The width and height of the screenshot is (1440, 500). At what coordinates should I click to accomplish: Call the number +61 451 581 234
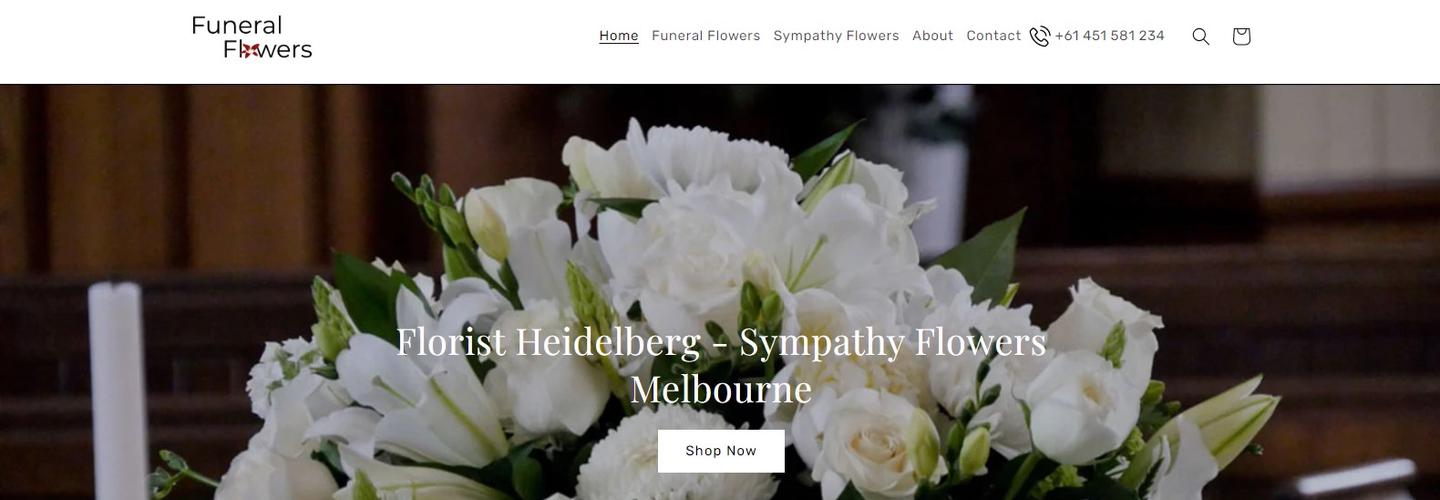(x=1110, y=36)
